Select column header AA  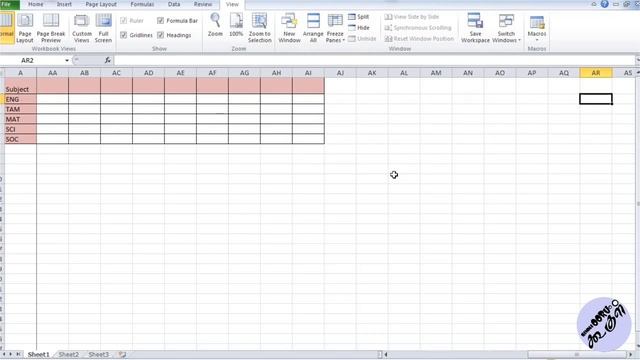53,73
